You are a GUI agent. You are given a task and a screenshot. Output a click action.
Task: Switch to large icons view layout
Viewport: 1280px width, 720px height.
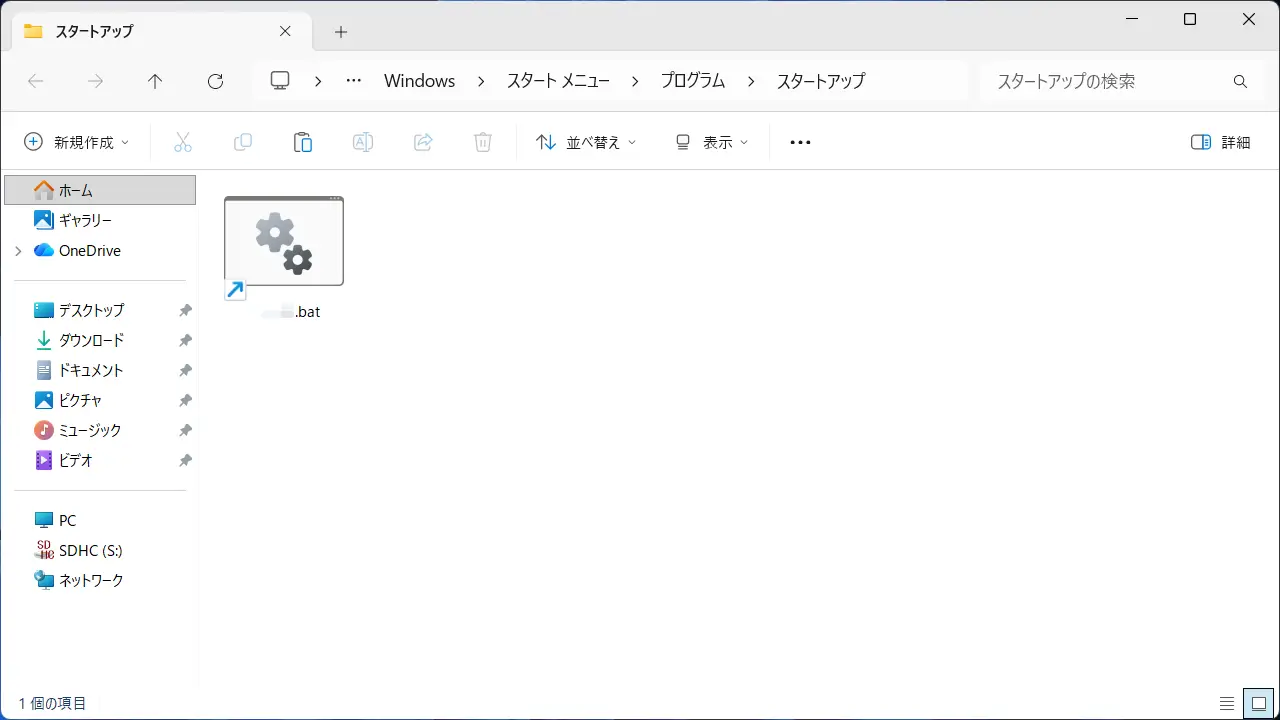[x=1259, y=703]
